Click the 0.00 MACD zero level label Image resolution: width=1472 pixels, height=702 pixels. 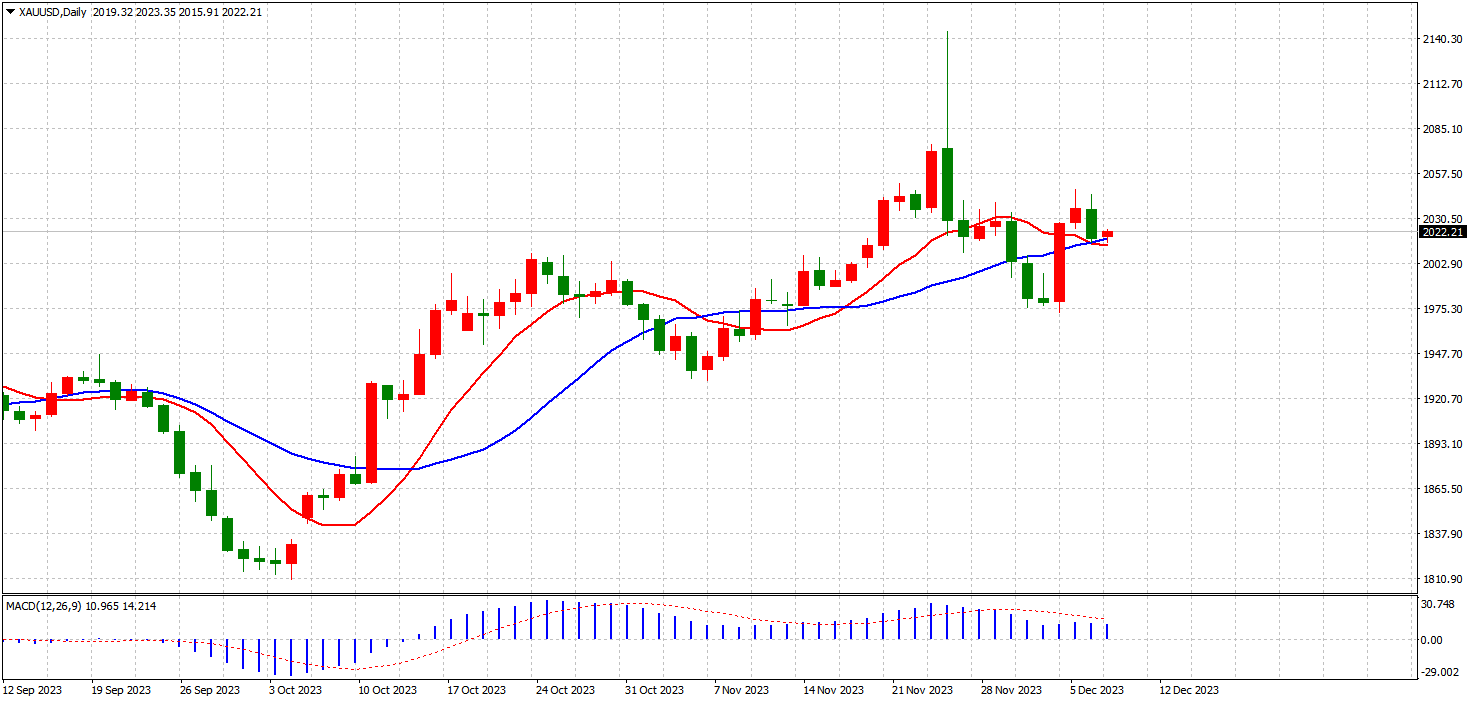(x=1434, y=640)
